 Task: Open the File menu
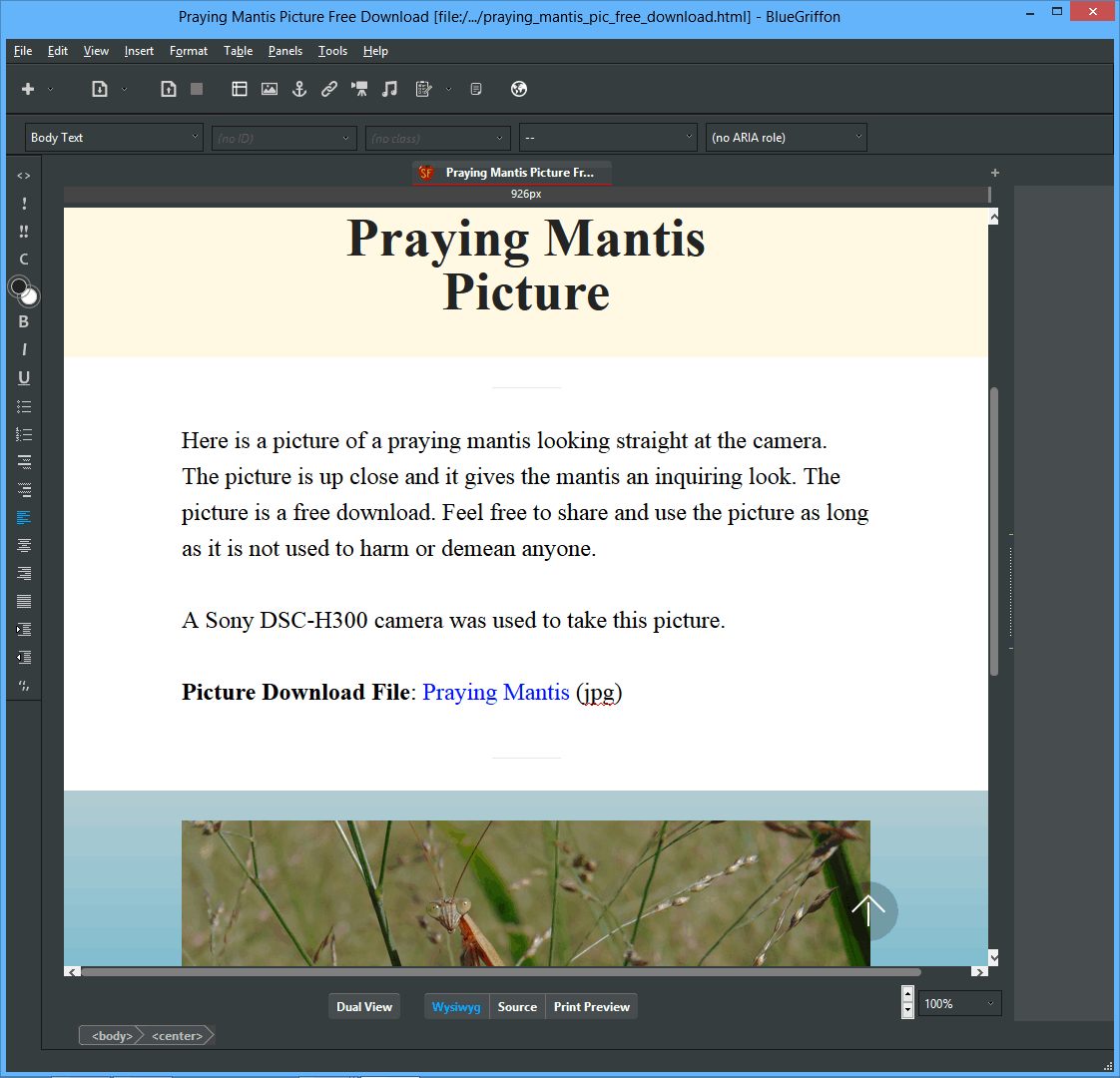(x=23, y=51)
